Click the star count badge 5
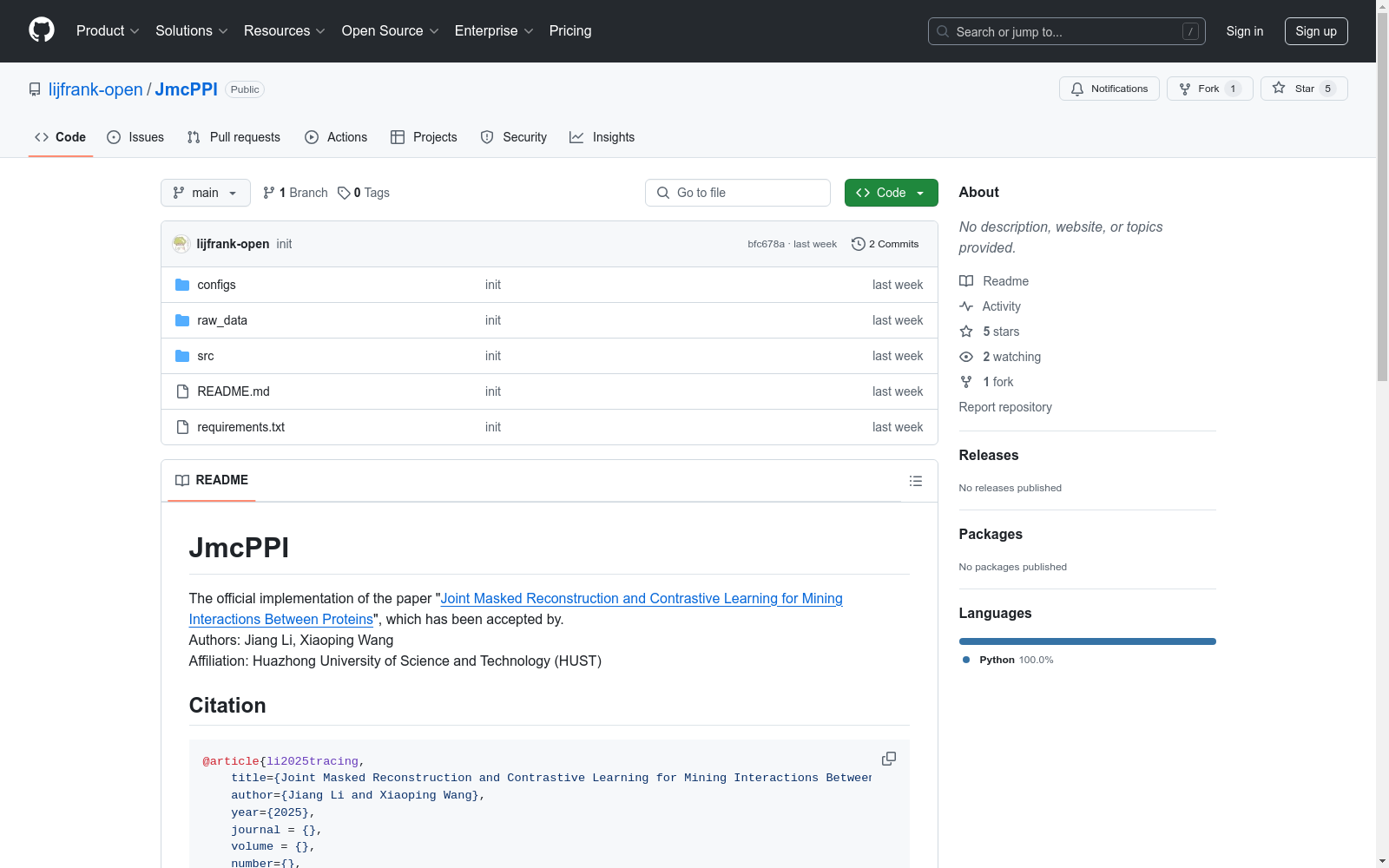This screenshot has height=868, width=1389. point(1327,89)
